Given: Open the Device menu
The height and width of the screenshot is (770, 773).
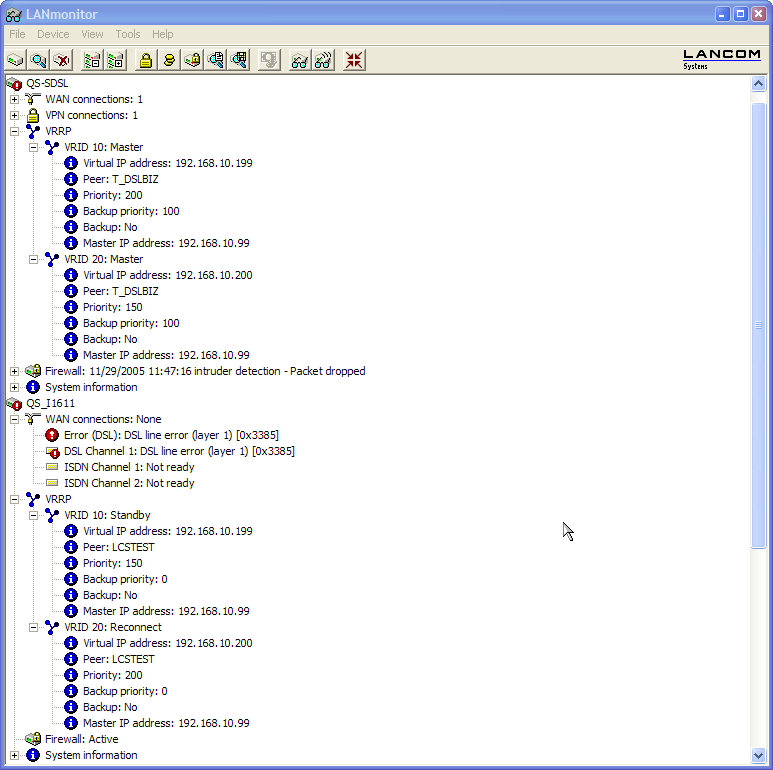Looking at the screenshot, I should (53, 34).
